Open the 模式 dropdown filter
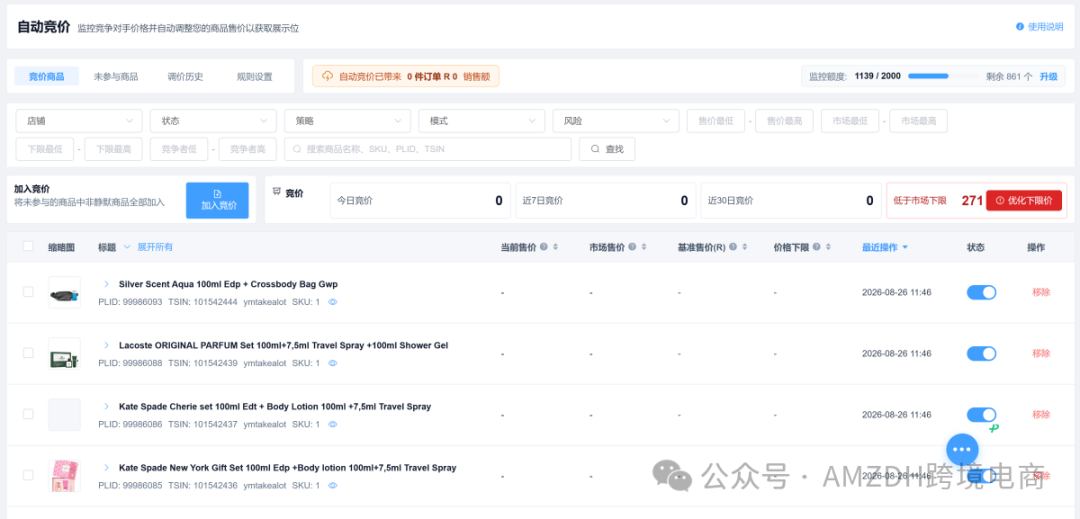The width and height of the screenshot is (1080, 519). [x=482, y=120]
